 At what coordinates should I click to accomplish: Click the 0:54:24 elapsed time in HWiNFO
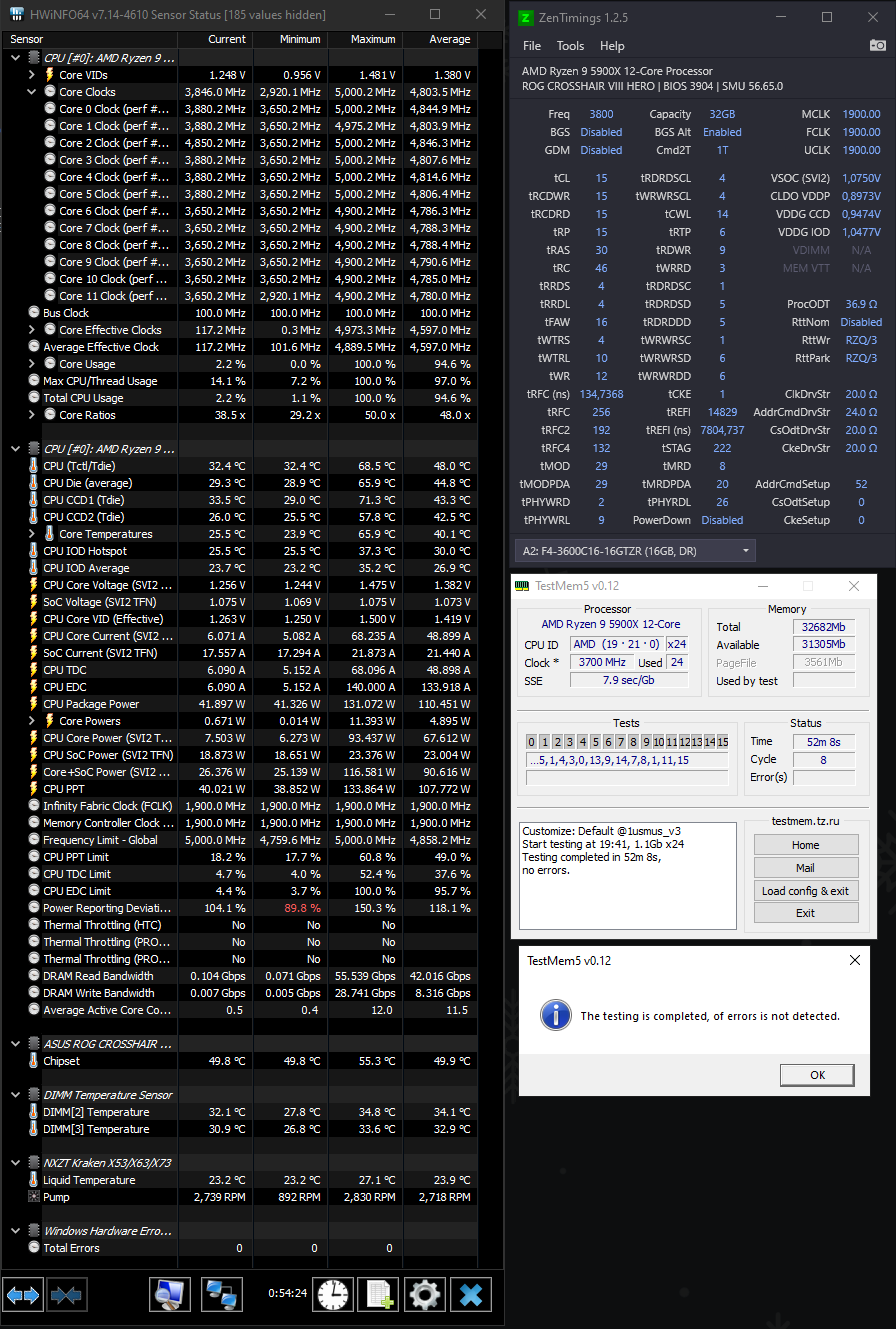click(288, 1293)
